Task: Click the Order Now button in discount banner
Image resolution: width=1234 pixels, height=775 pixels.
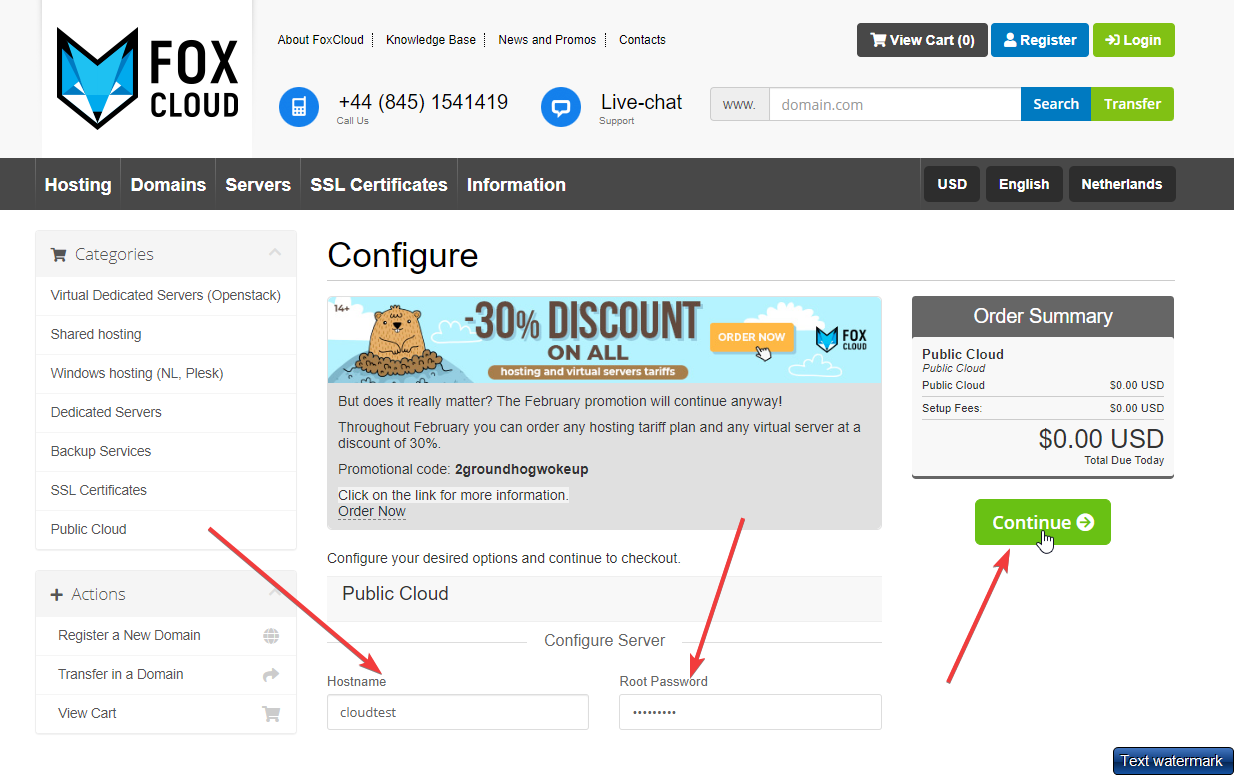Action: click(752, 337)
